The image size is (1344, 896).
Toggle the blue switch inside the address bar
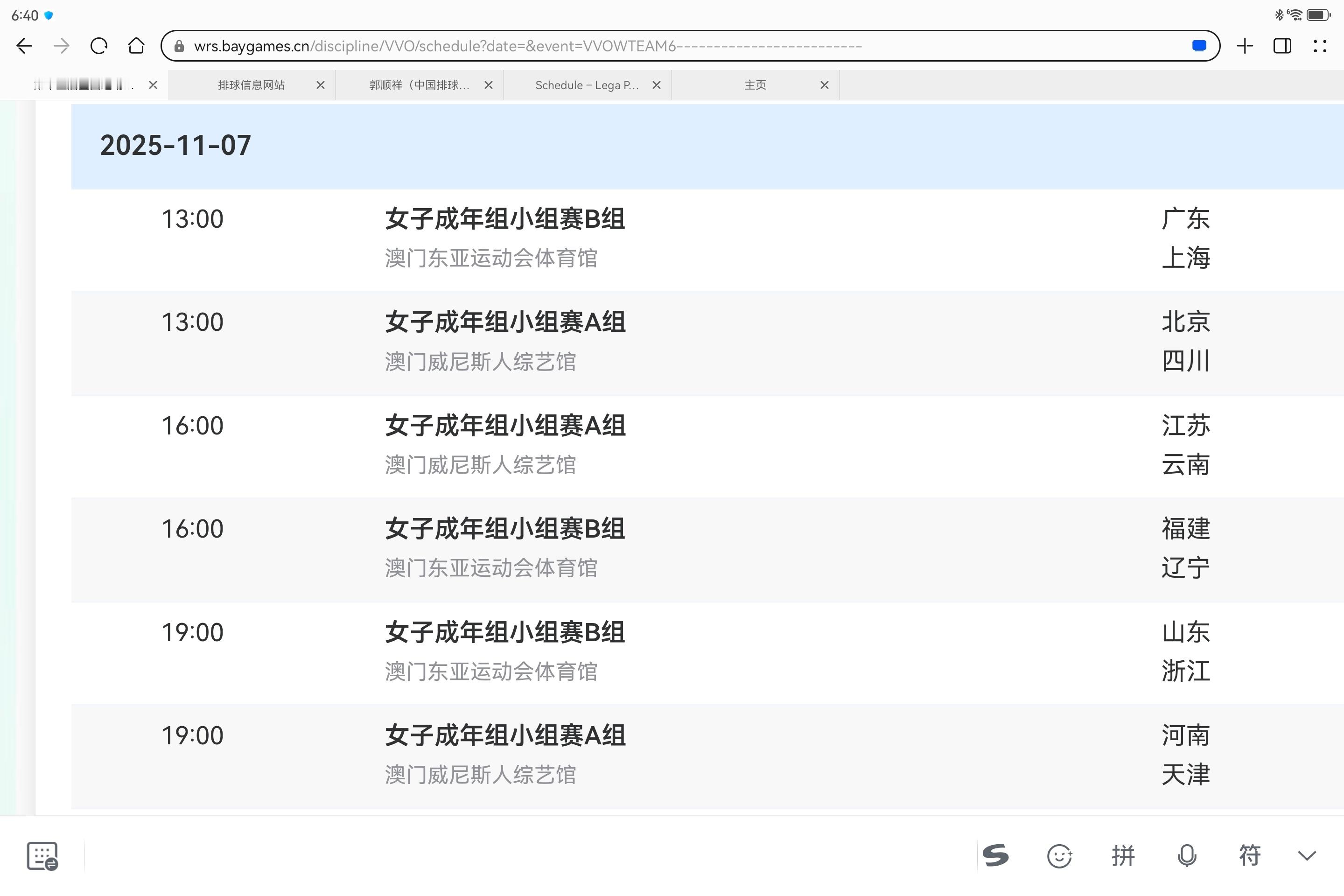(x=1198, y=46)
